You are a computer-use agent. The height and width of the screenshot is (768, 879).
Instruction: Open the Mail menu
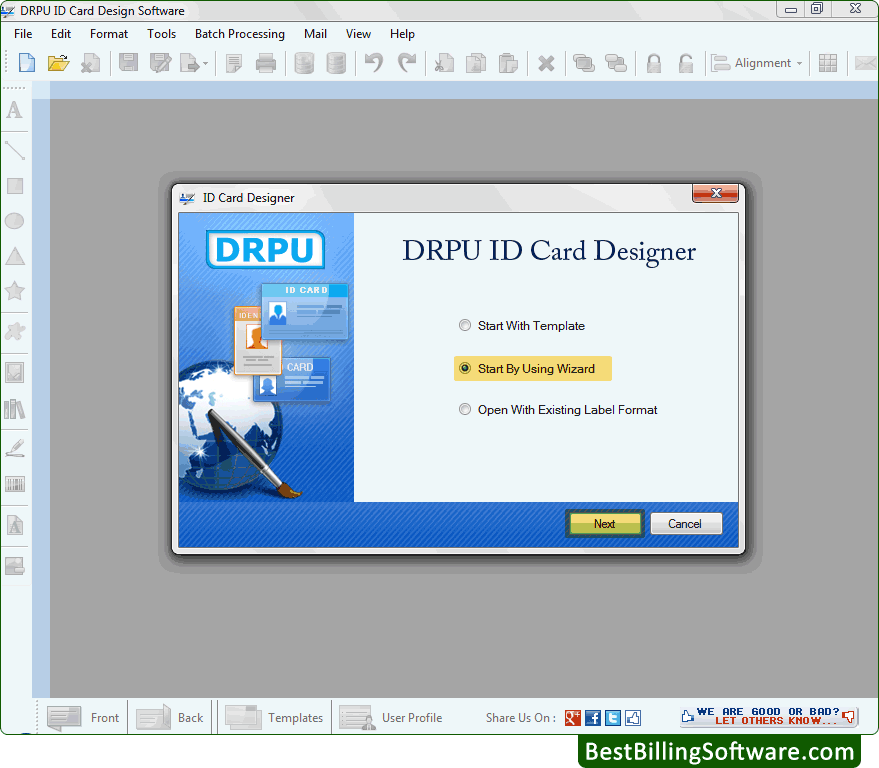click(315, 34)
